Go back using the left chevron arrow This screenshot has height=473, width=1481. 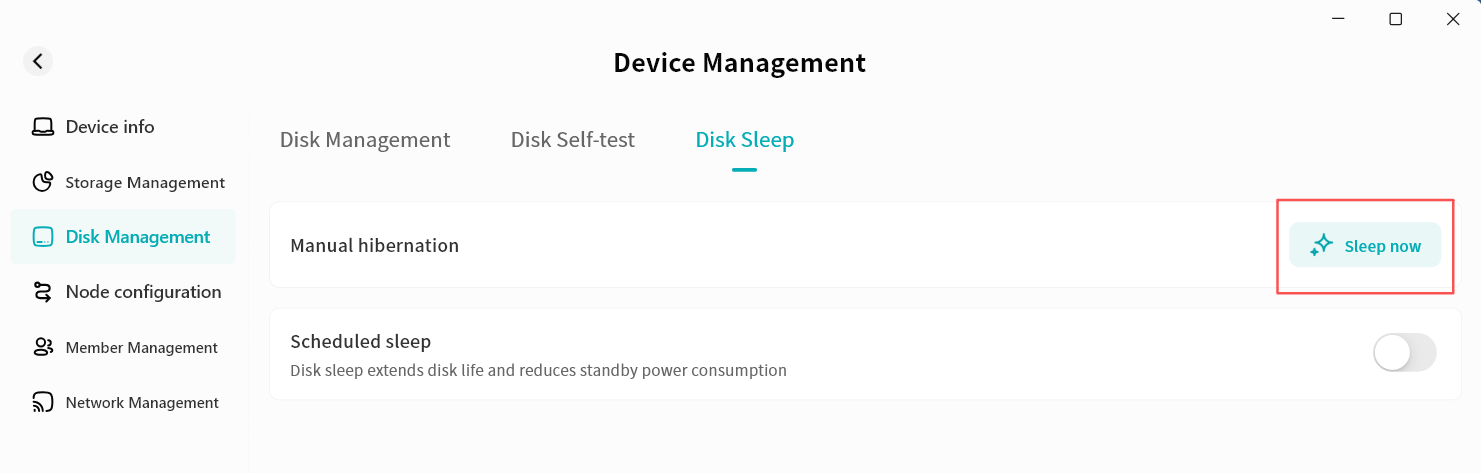[38, 61]
